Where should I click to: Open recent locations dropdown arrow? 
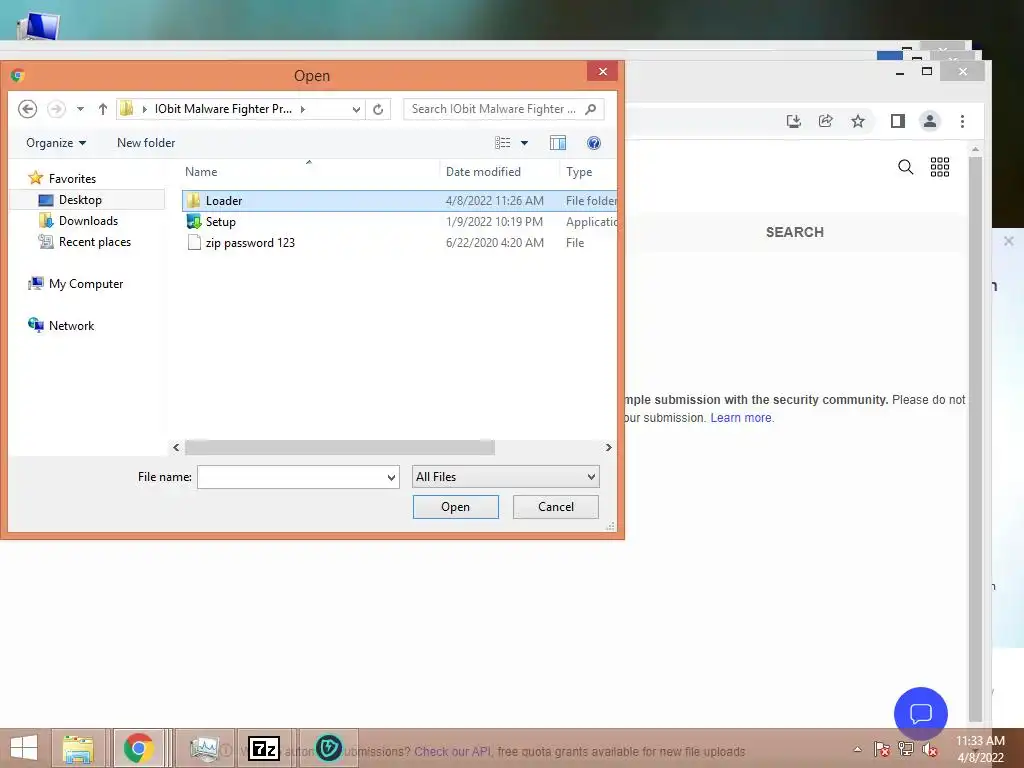coord(80,109)
